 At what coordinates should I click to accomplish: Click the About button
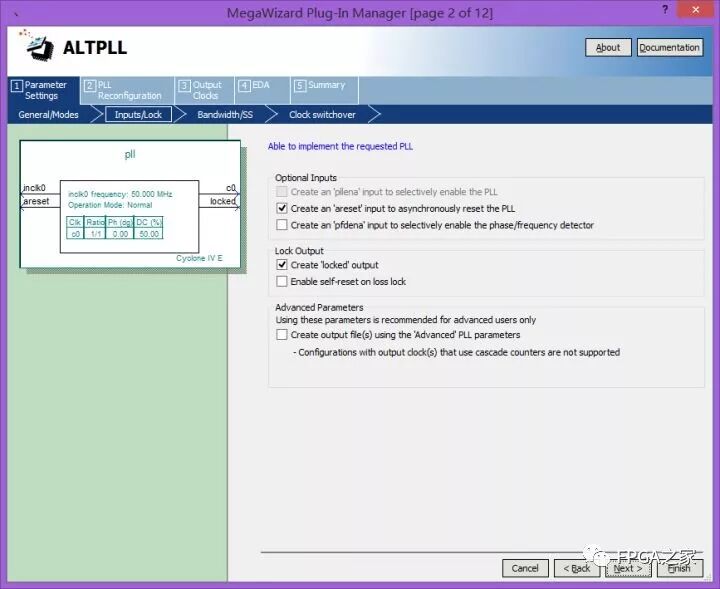608,48
